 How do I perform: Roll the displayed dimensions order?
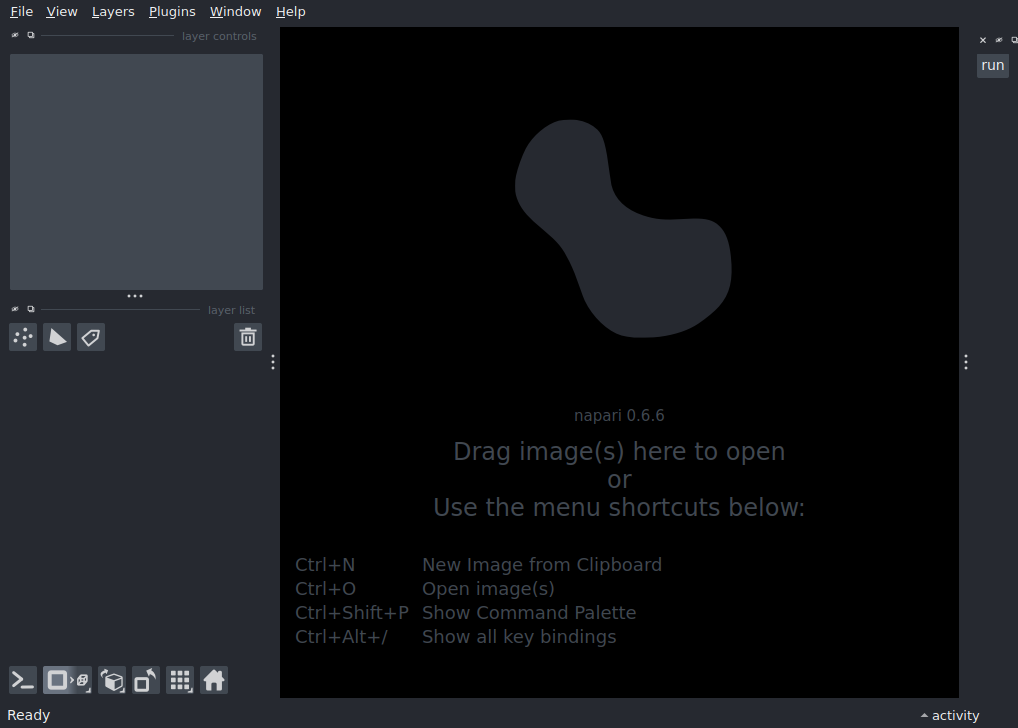112,680
